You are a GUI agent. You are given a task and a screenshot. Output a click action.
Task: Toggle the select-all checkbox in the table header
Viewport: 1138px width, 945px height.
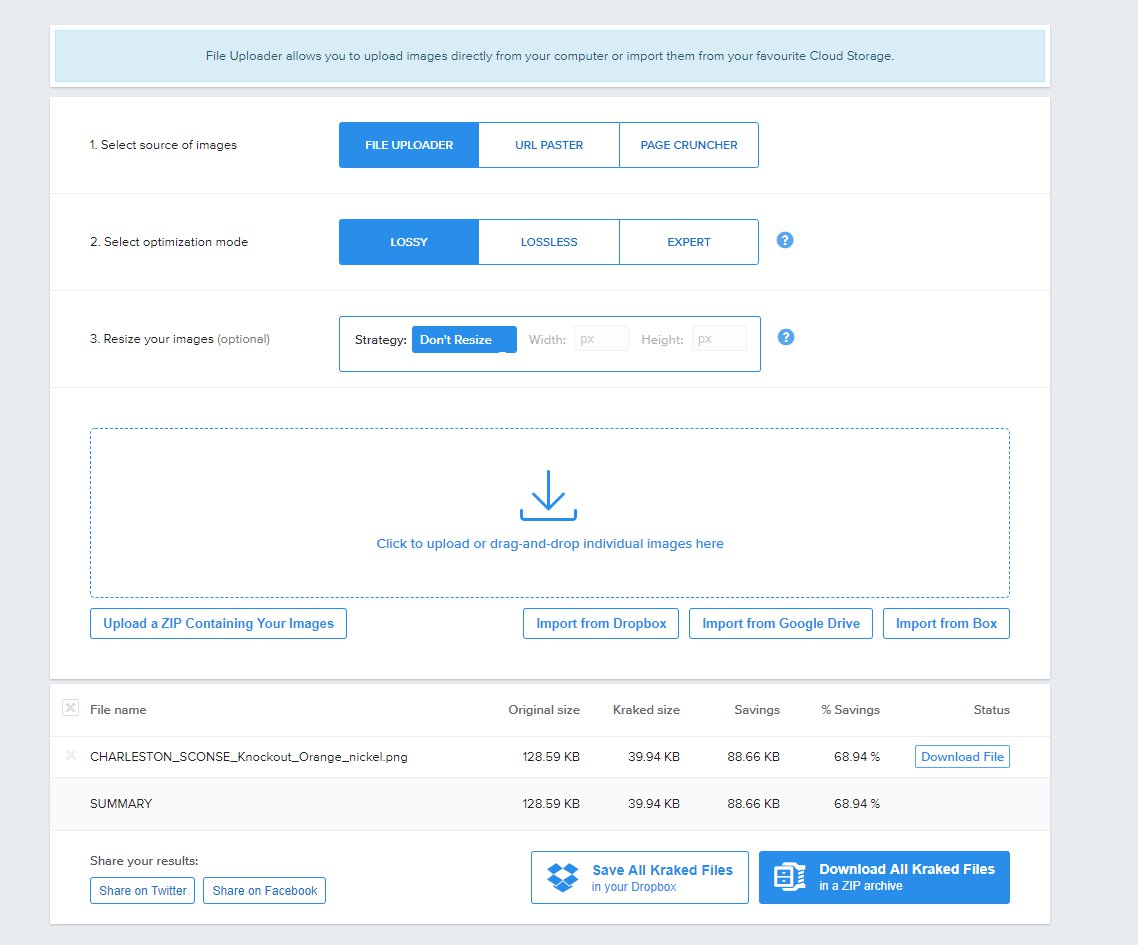coord(70,708)
